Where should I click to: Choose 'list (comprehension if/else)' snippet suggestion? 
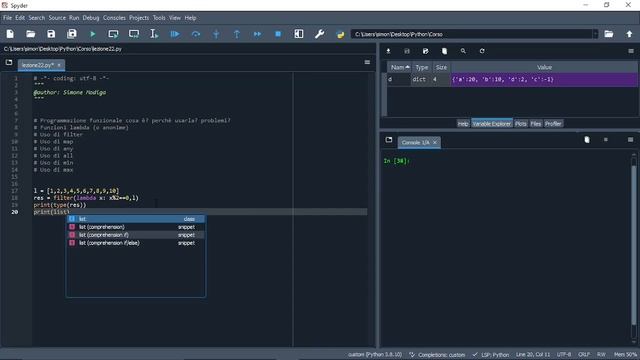[136, 243]
